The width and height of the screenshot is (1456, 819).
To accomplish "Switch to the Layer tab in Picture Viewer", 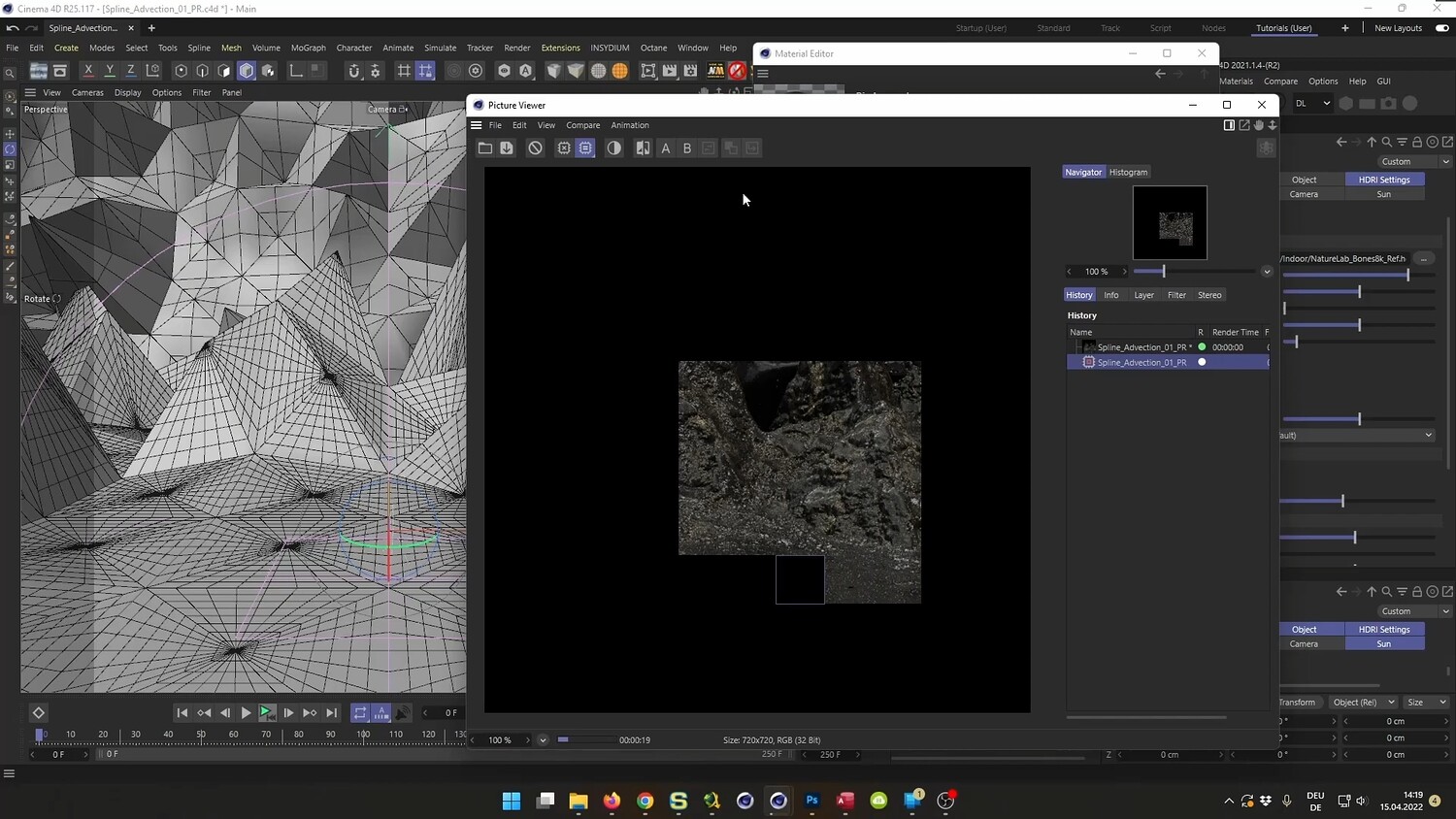I will 1143,295.
